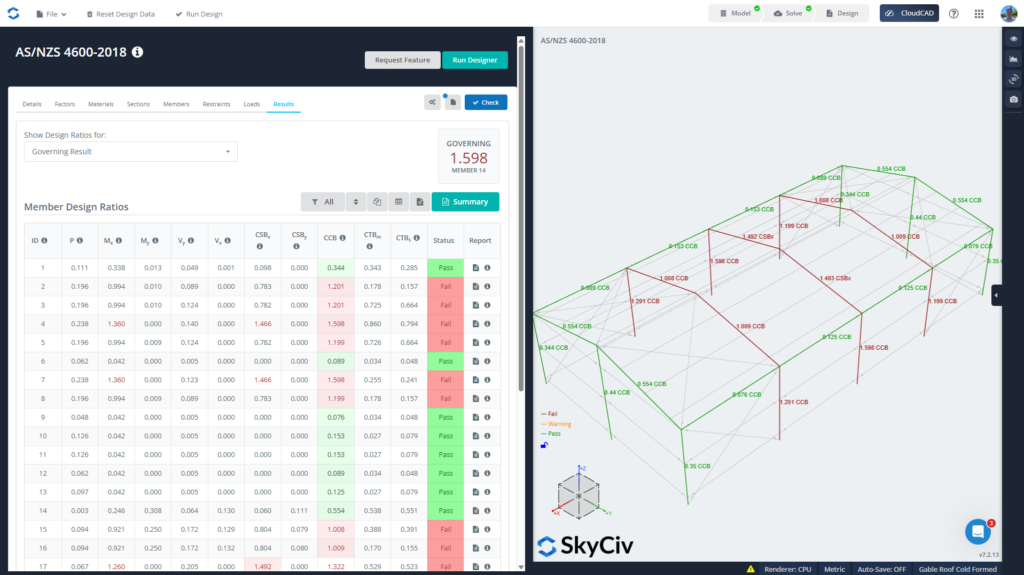Screen dimensions: 1024x575
Task: Open the chat support bubble
Action: pyautogui.click(x=978, y=532)
